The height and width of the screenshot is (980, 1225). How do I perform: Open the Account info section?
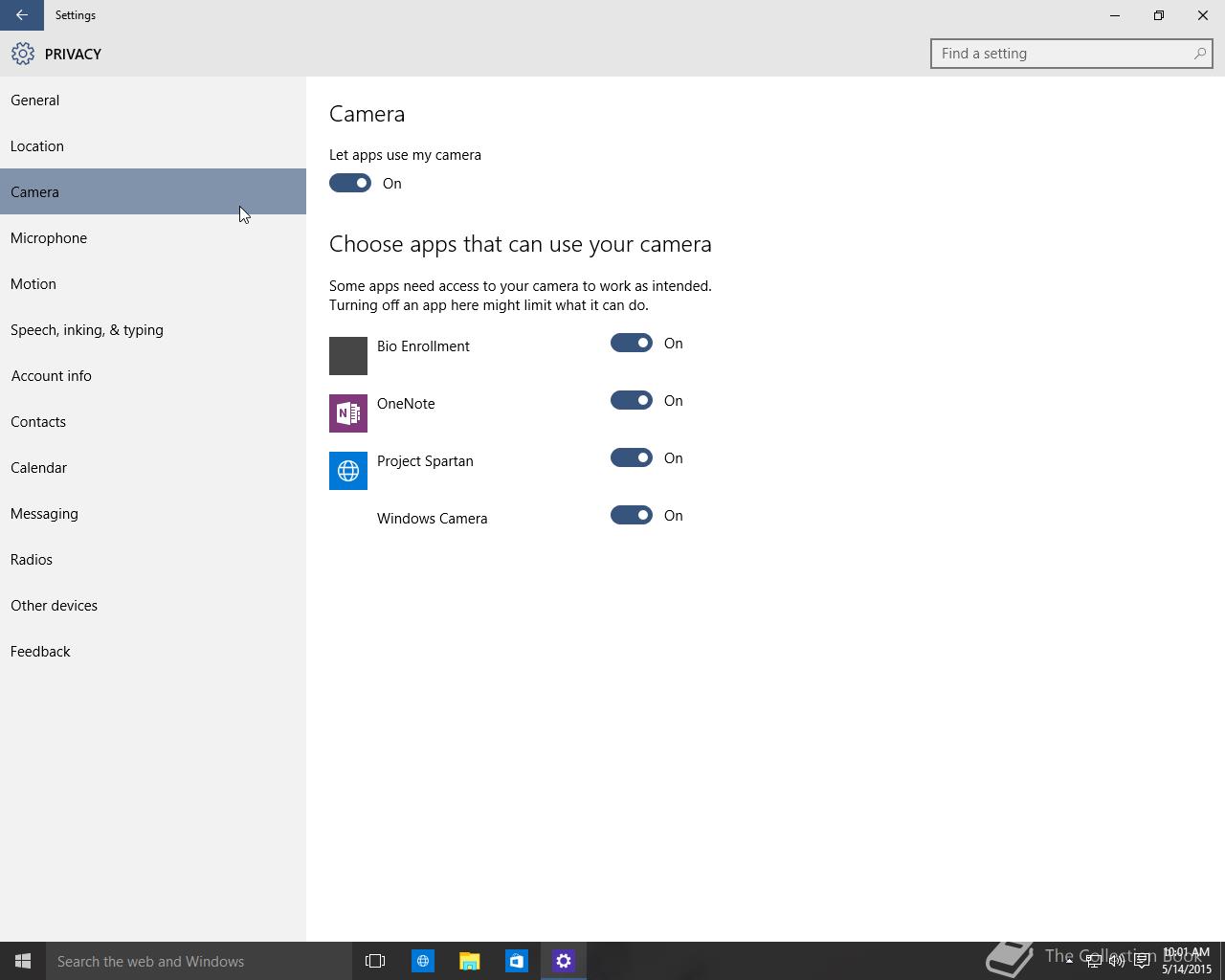(x=153, y=375)
